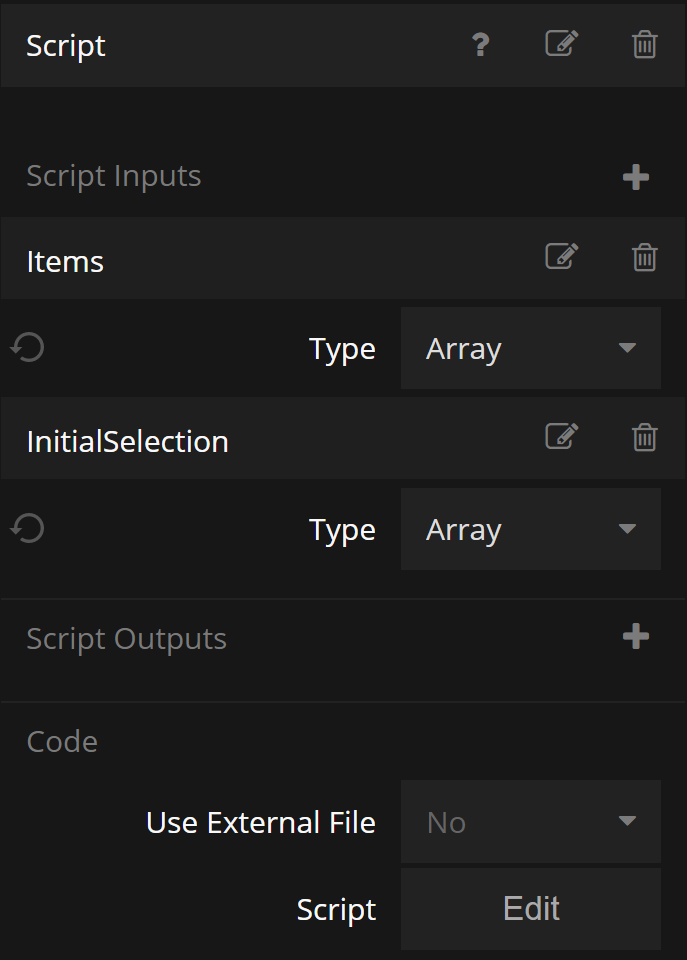Image resolution: width=687 pixels, height=960 pixels.
Task: Click the Script Outputs section heading
Action: 126,639
